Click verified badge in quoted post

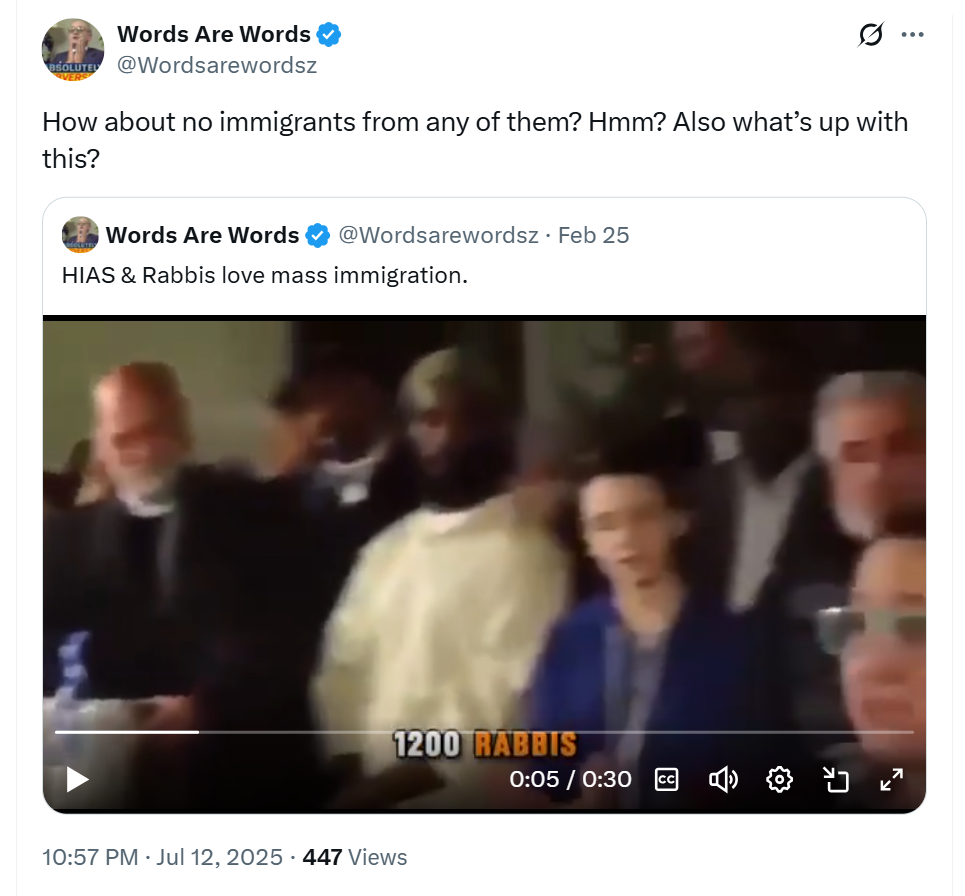(x=318, y=235)
